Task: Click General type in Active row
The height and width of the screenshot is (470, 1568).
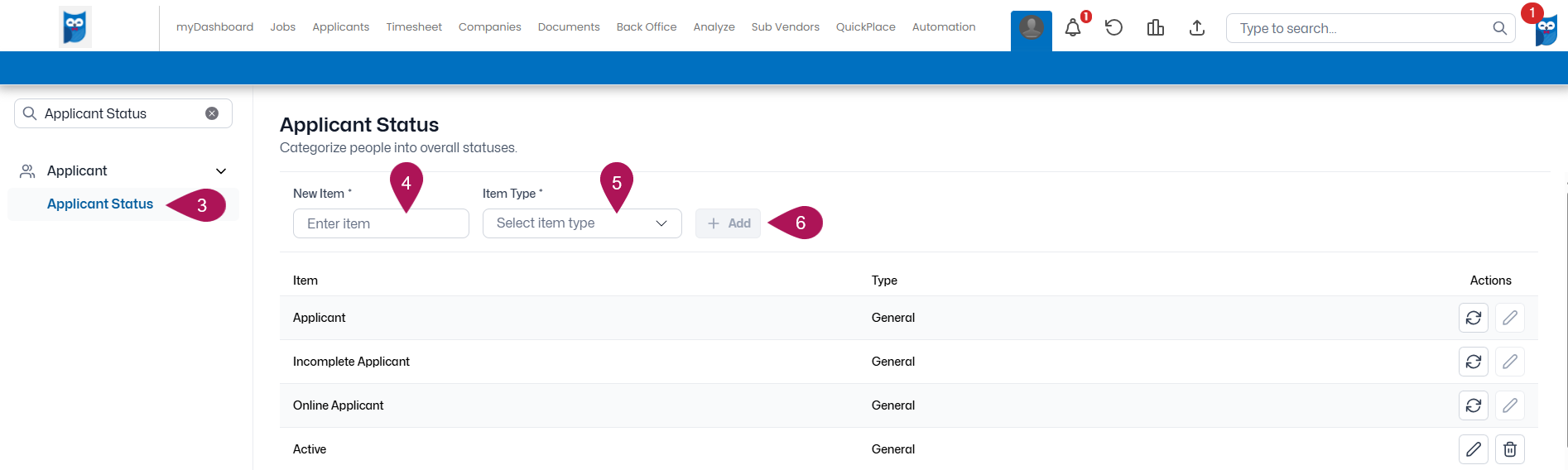Action: click(x=893, y=449)
